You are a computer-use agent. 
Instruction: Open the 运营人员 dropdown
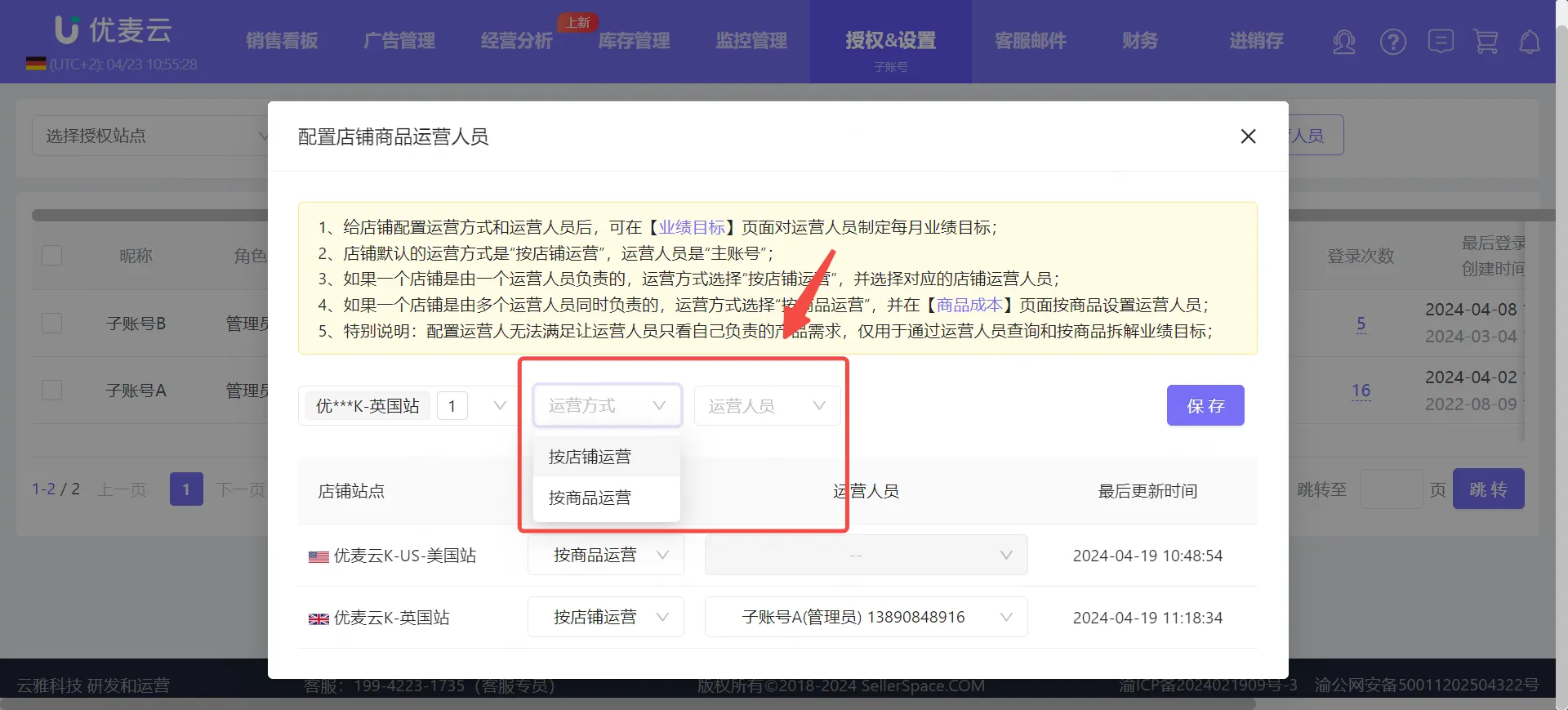tap(767, 406)
